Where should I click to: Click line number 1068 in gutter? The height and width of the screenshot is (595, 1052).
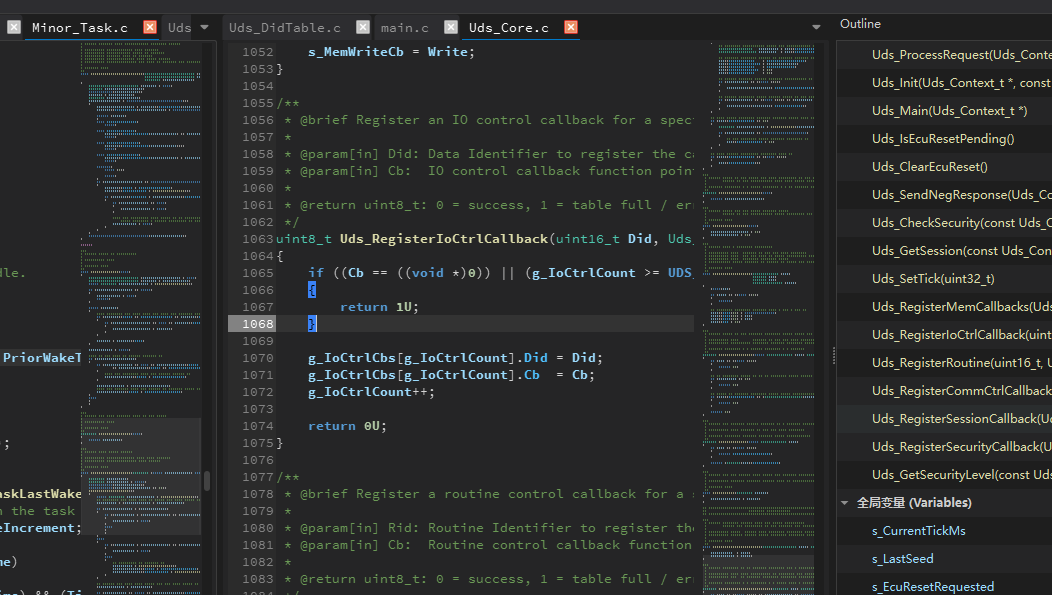coord(258,323)
